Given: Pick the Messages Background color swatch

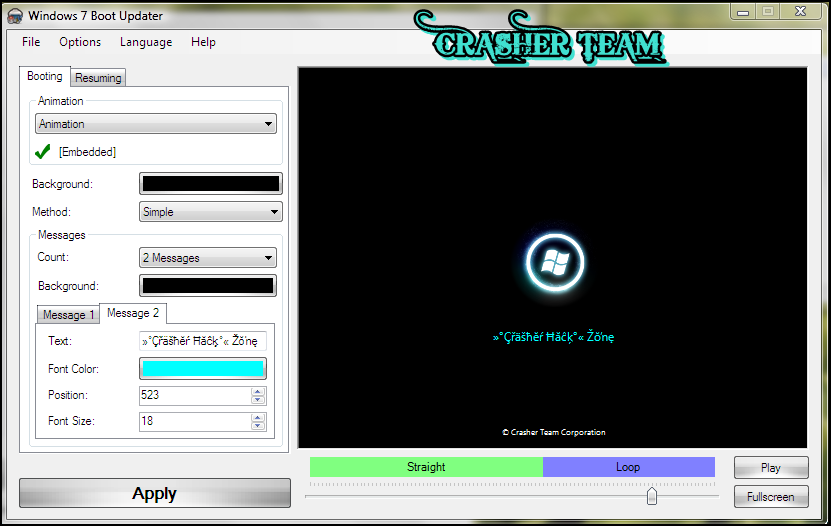Looking at the screenshot, I should pyautogui.click(x=208, y=286).
